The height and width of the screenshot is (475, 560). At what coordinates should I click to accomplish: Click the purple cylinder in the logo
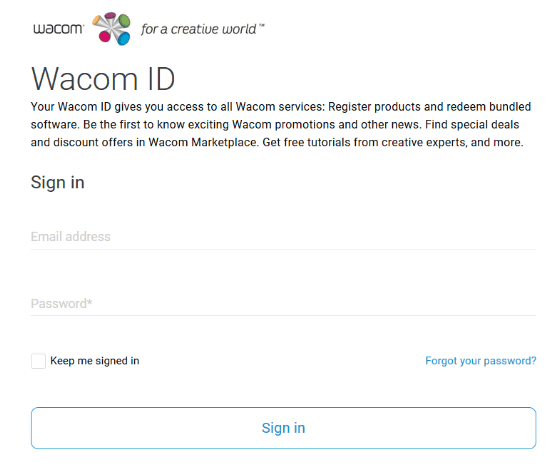110,15
